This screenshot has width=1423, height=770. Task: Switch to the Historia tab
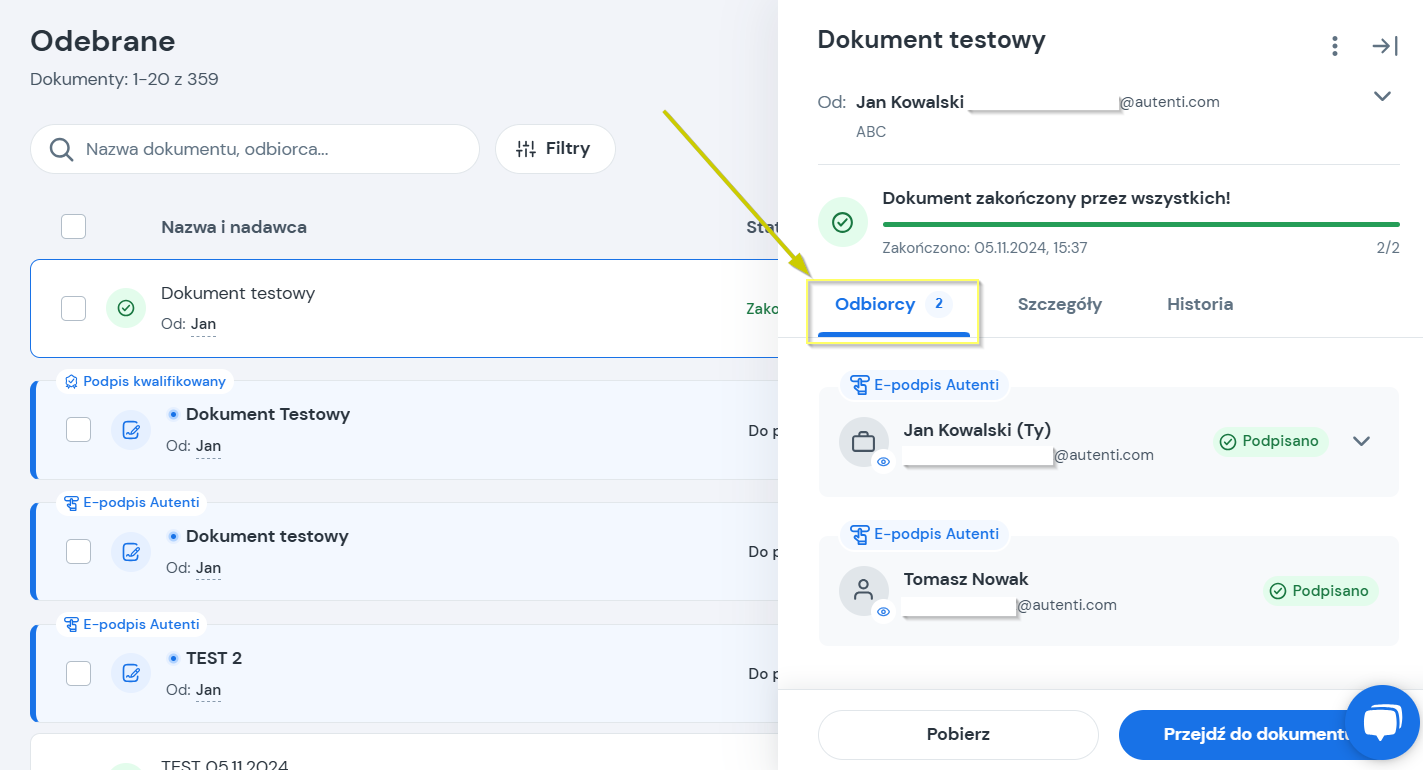(1200, 304)
